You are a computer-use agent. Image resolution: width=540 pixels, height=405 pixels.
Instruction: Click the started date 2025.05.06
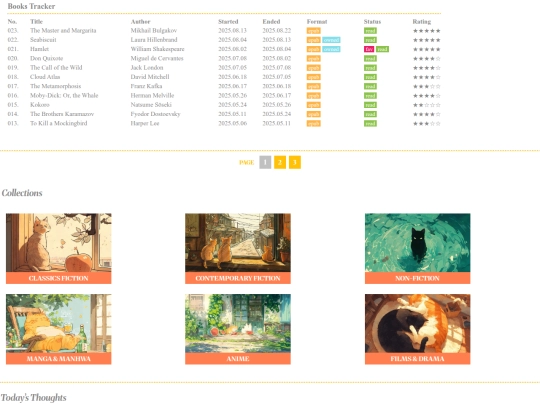point(232,124)
